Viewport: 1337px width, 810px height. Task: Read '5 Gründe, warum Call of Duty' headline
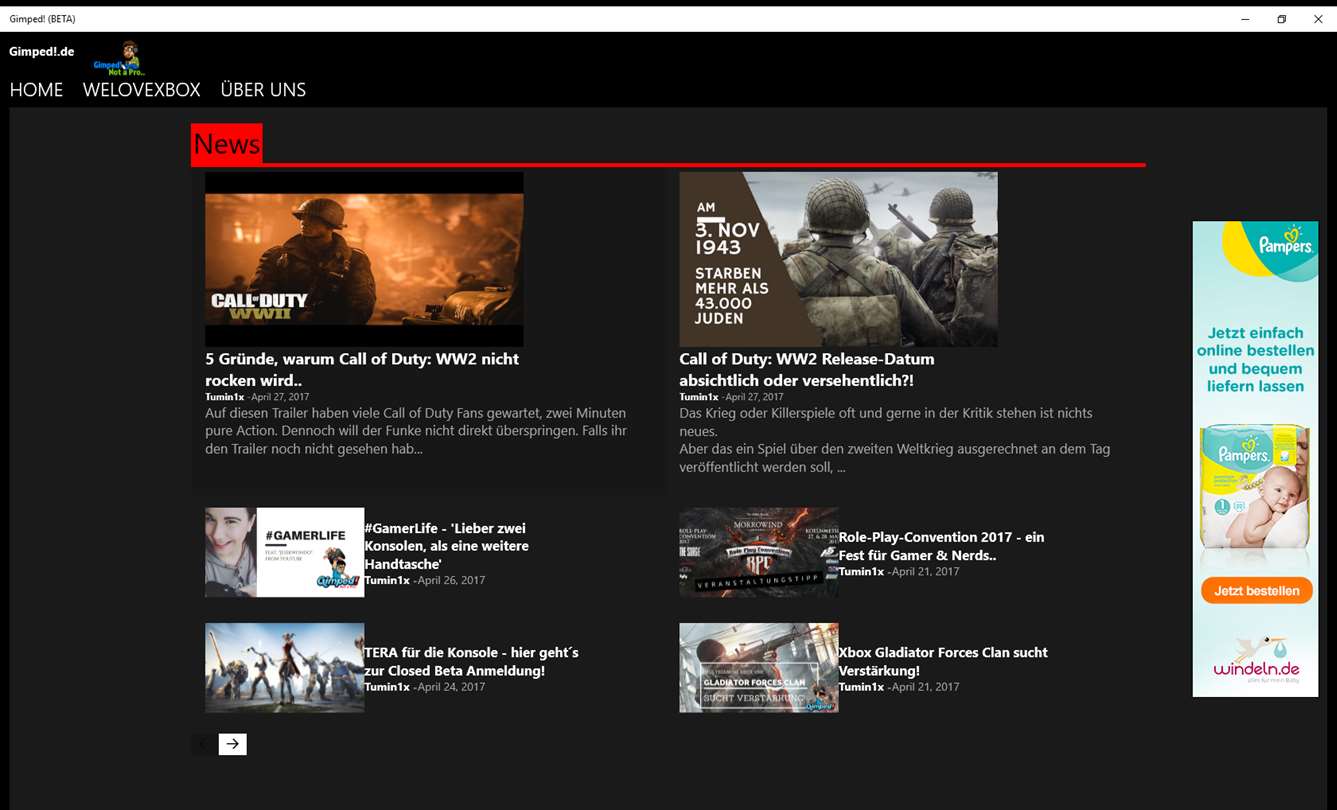(362, 369)
